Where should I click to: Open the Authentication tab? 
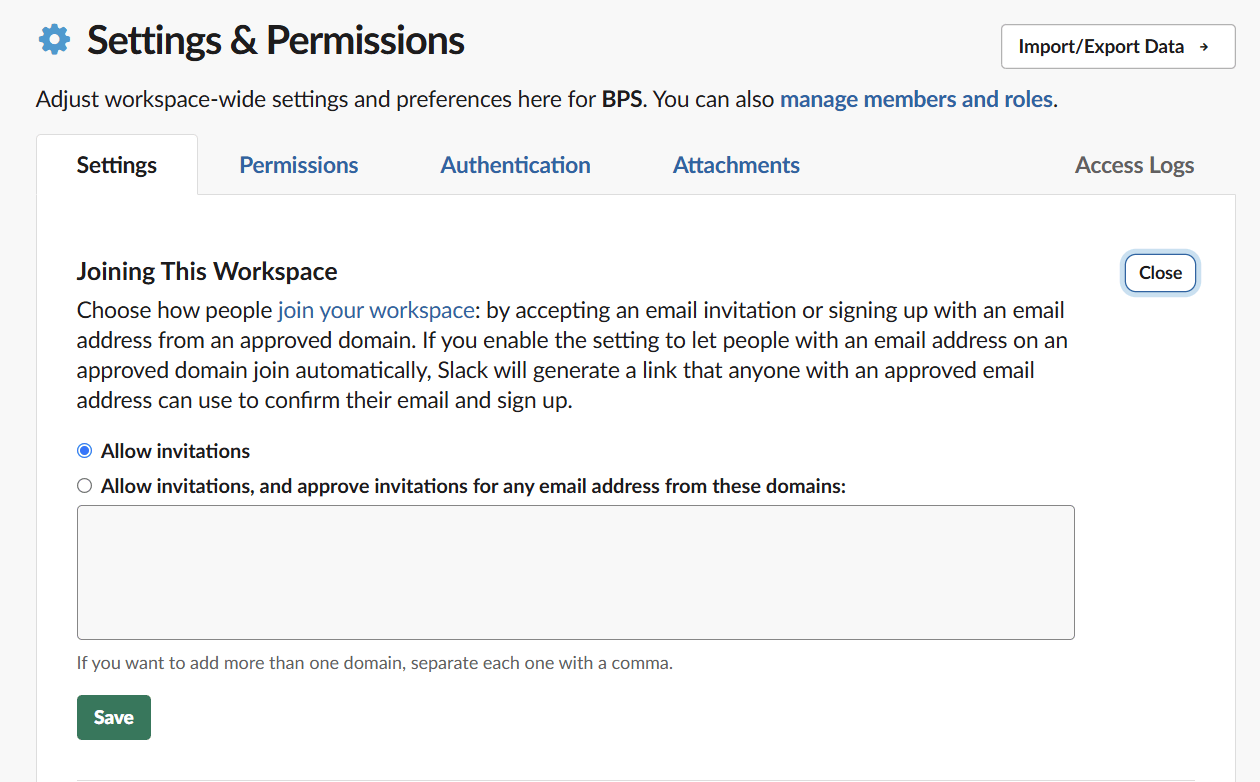(515, 165)
